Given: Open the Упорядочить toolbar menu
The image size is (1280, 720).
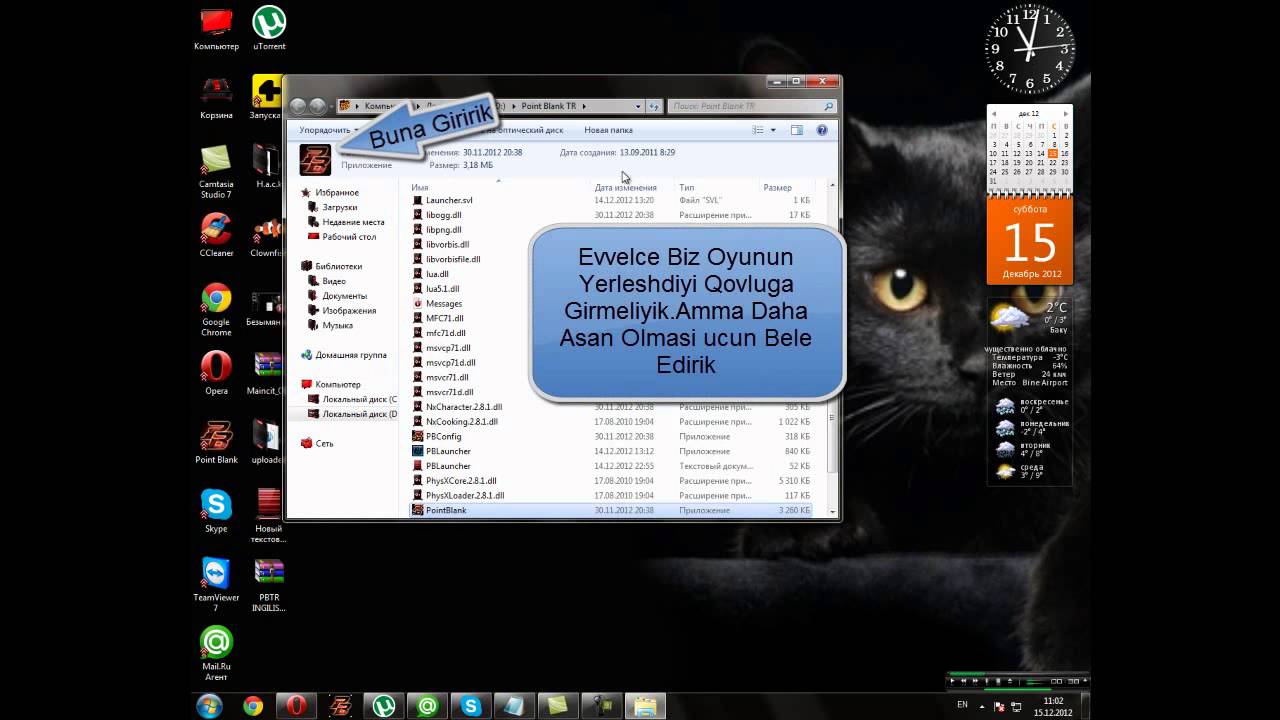Looking at the screenshot, I should 328,130.
